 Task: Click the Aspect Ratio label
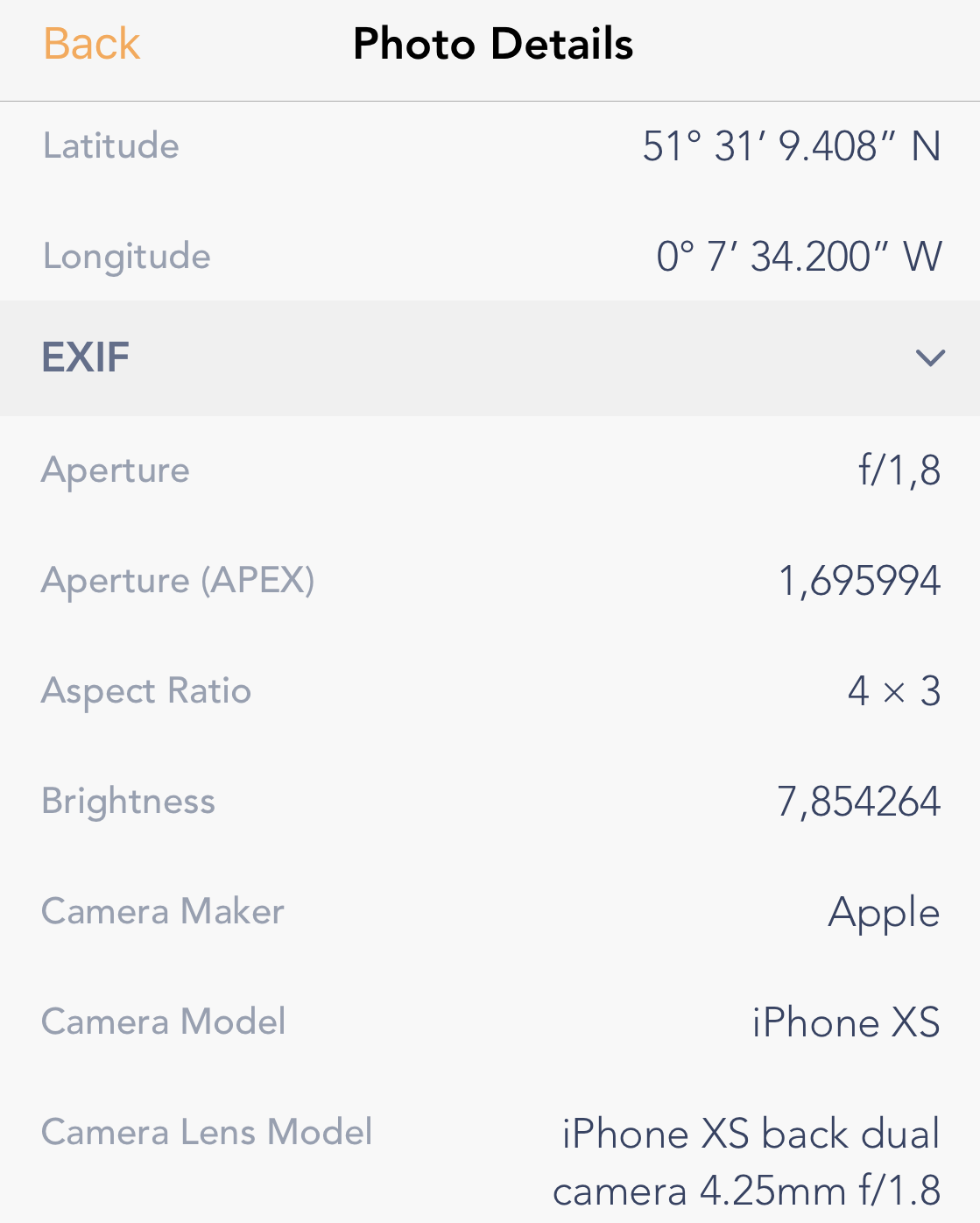(146, 690)
